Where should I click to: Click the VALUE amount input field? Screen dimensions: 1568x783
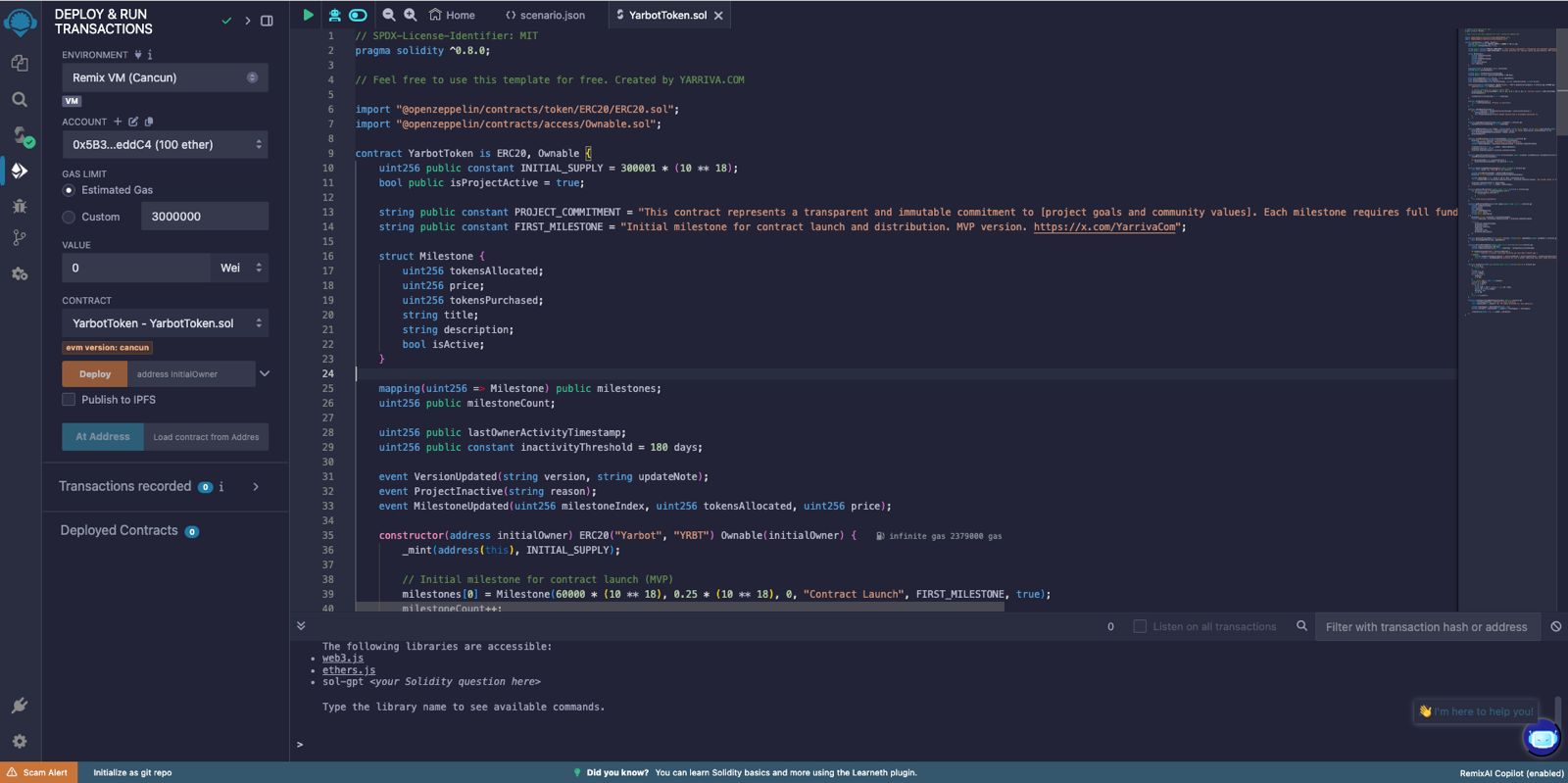tap(136, 268)
